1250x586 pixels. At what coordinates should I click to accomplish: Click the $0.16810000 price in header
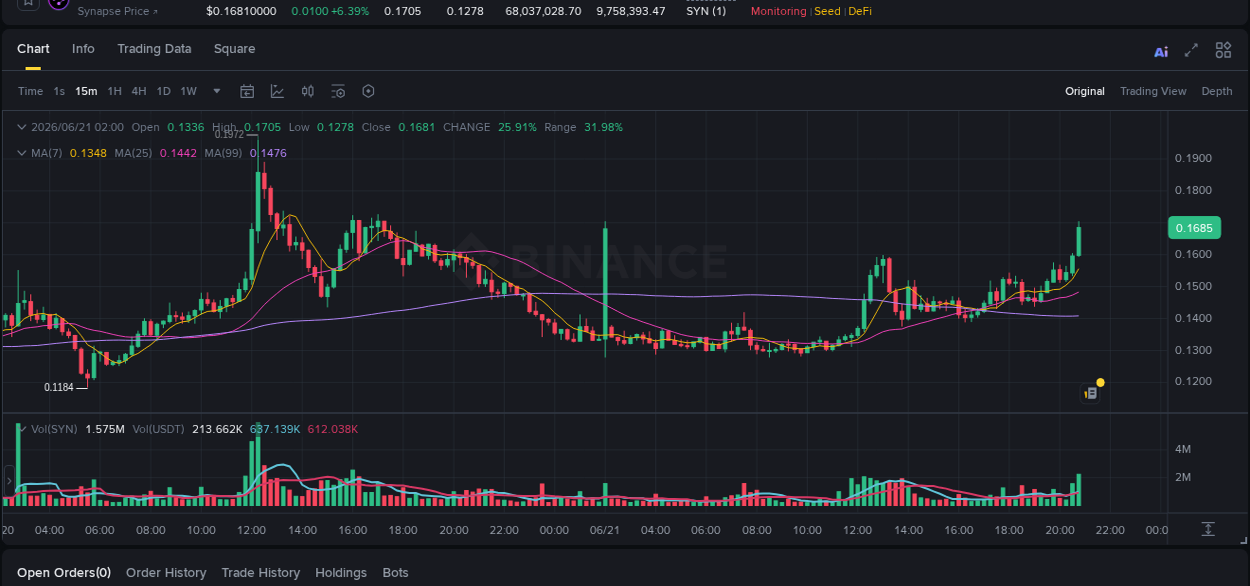[241, 11]
